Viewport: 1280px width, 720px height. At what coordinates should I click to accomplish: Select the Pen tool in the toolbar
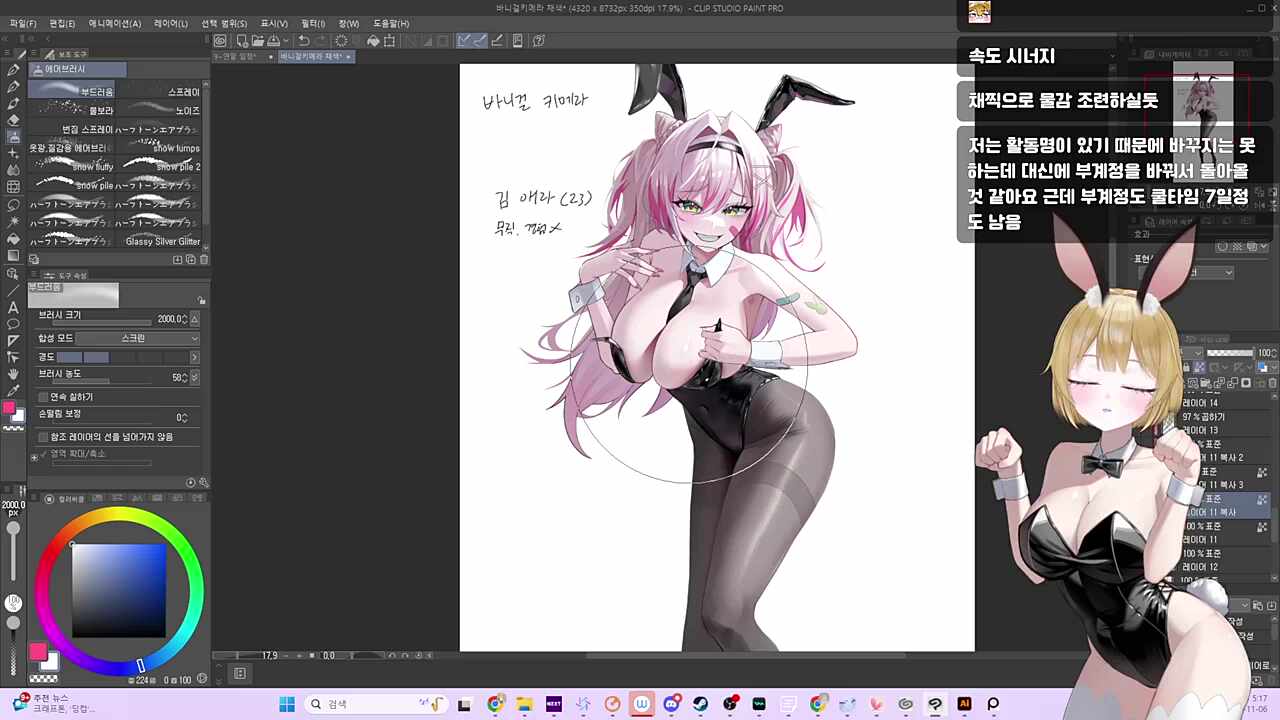[13, 70]
